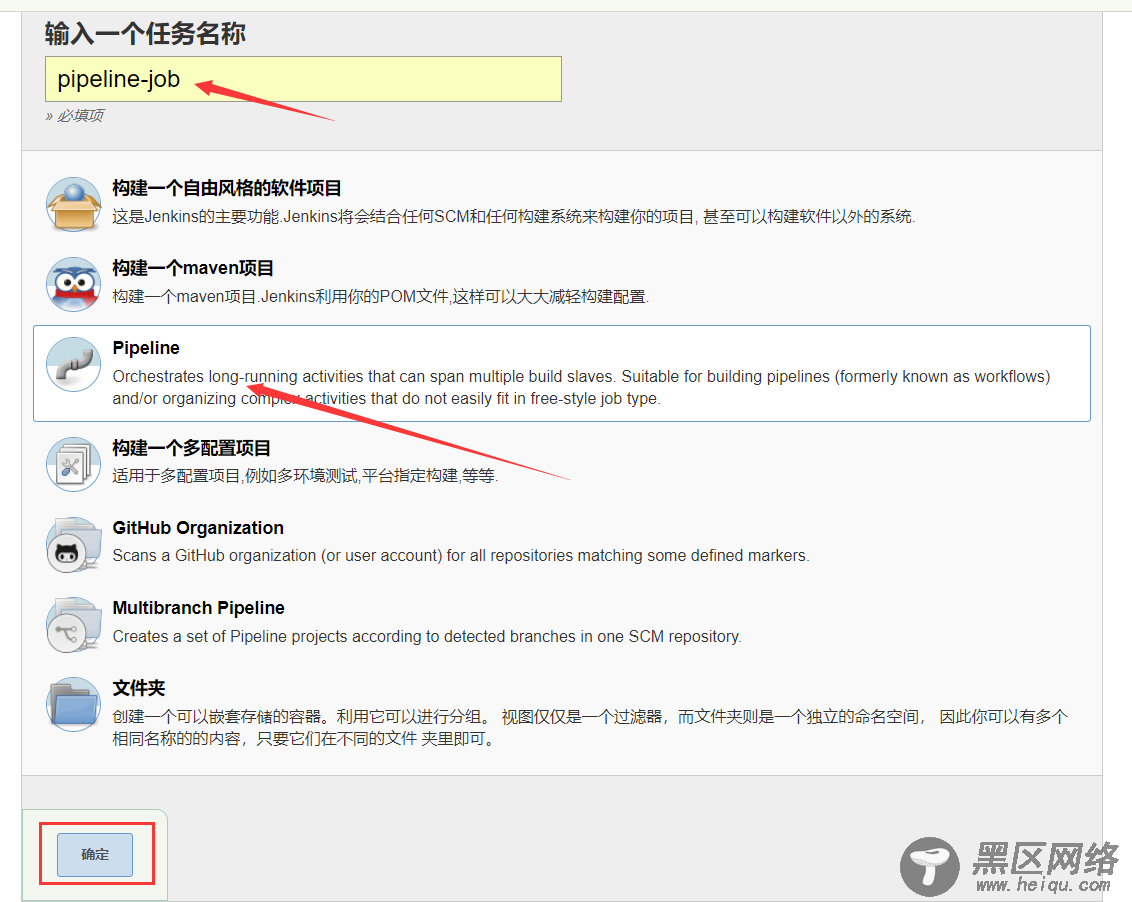Click the 必填项 required hint
The width and height of the screenshot is (1132, 902).
[x=74, y=116]
